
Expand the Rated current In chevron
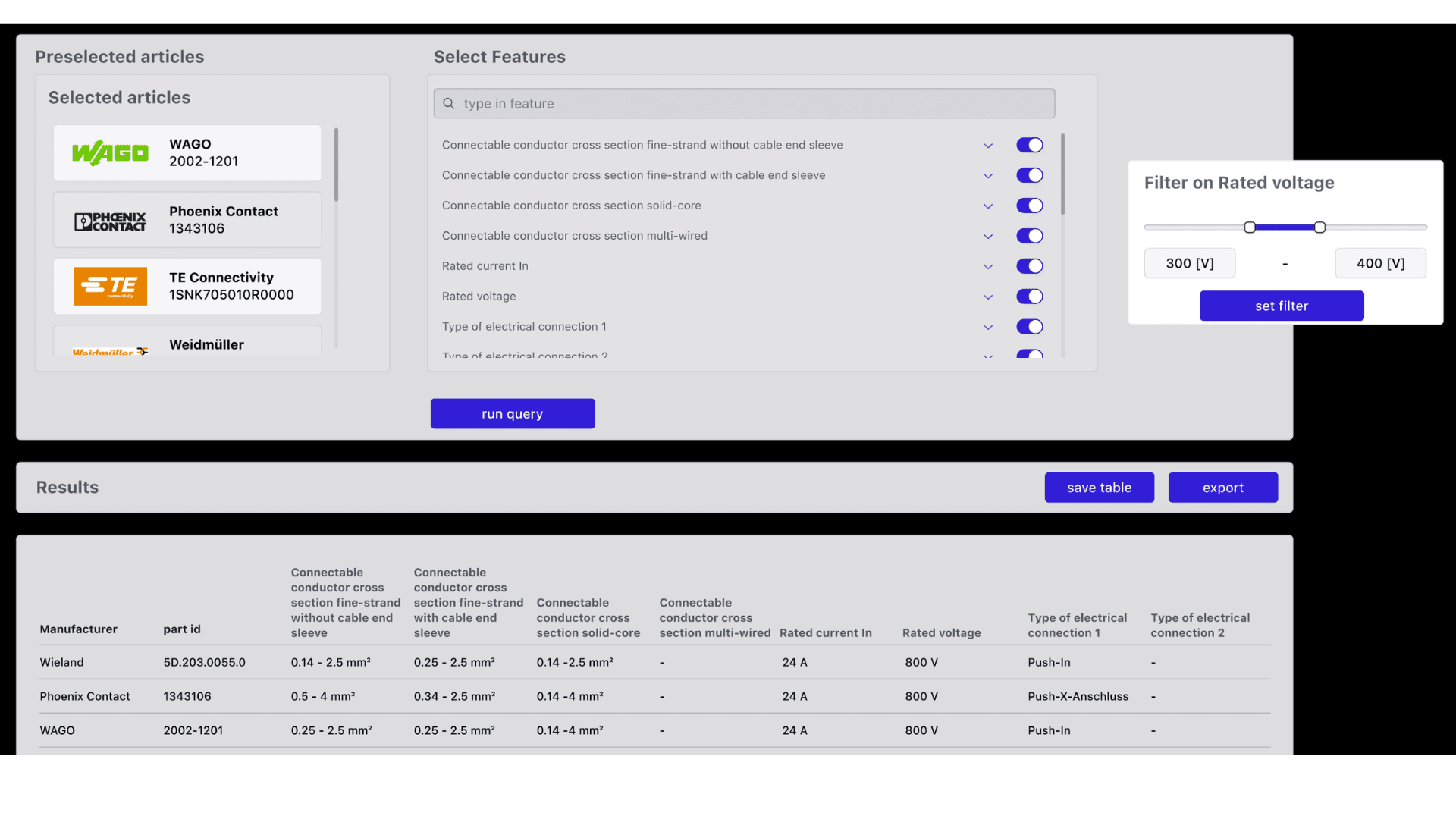pyautogui.click(x=987, y=267)
